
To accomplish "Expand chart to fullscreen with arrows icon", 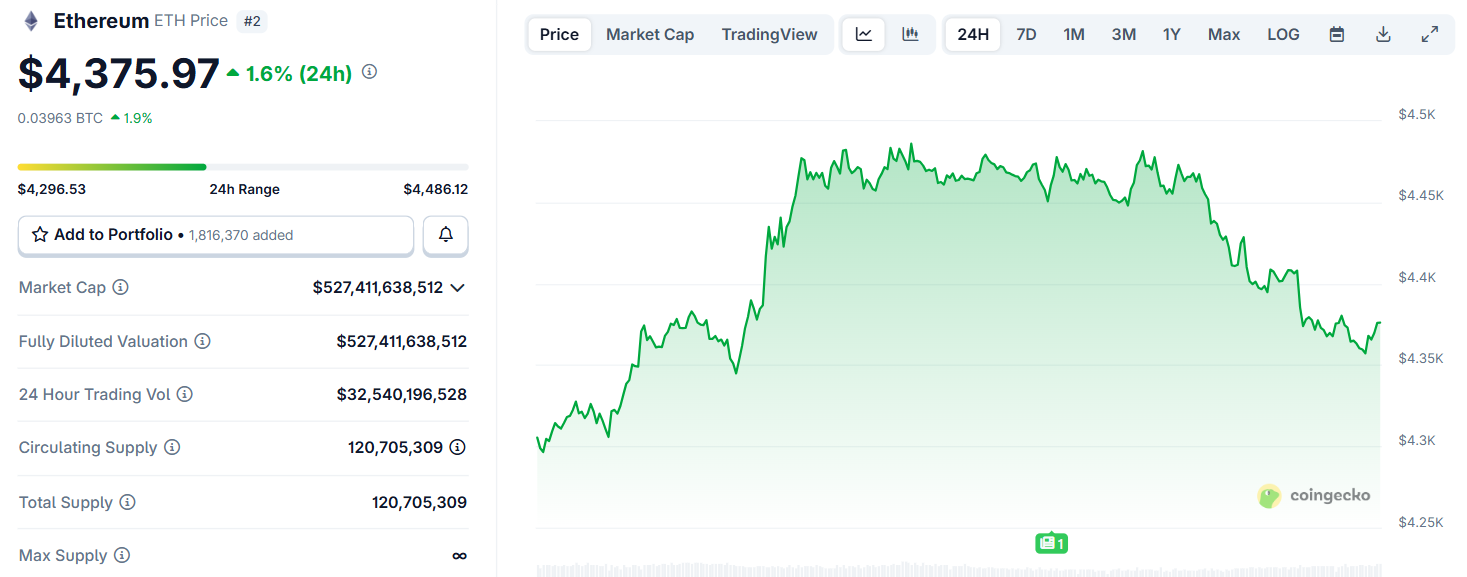I will tap(1430, 34).
